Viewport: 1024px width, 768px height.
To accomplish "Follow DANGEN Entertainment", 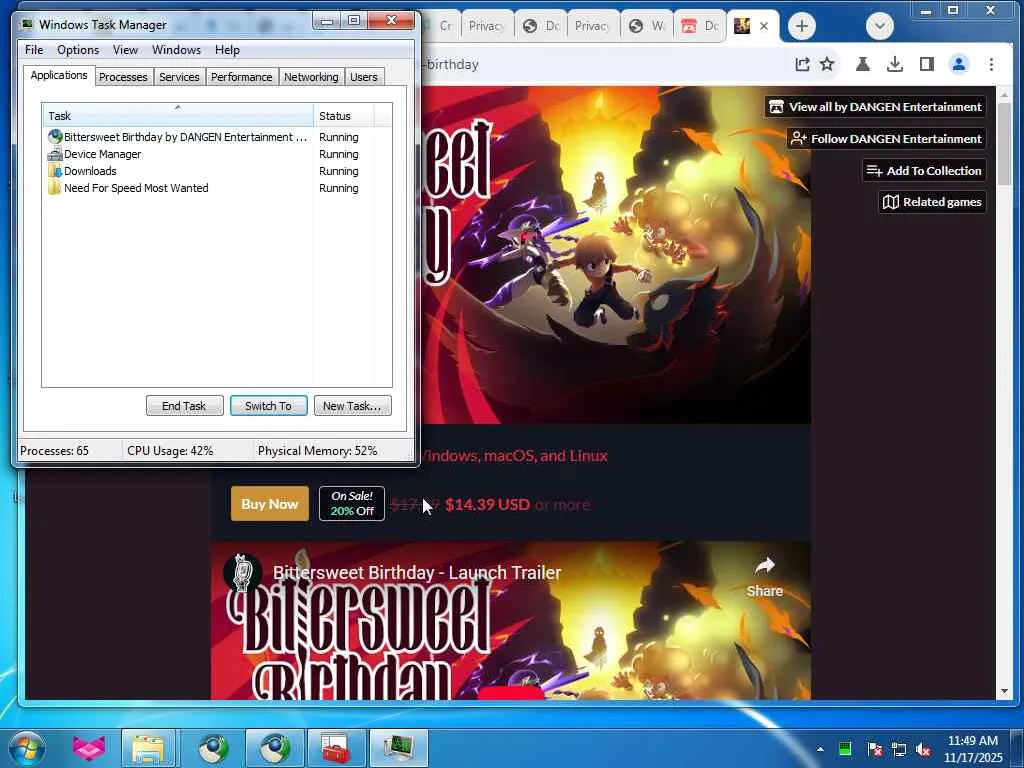I will point(886,138).
